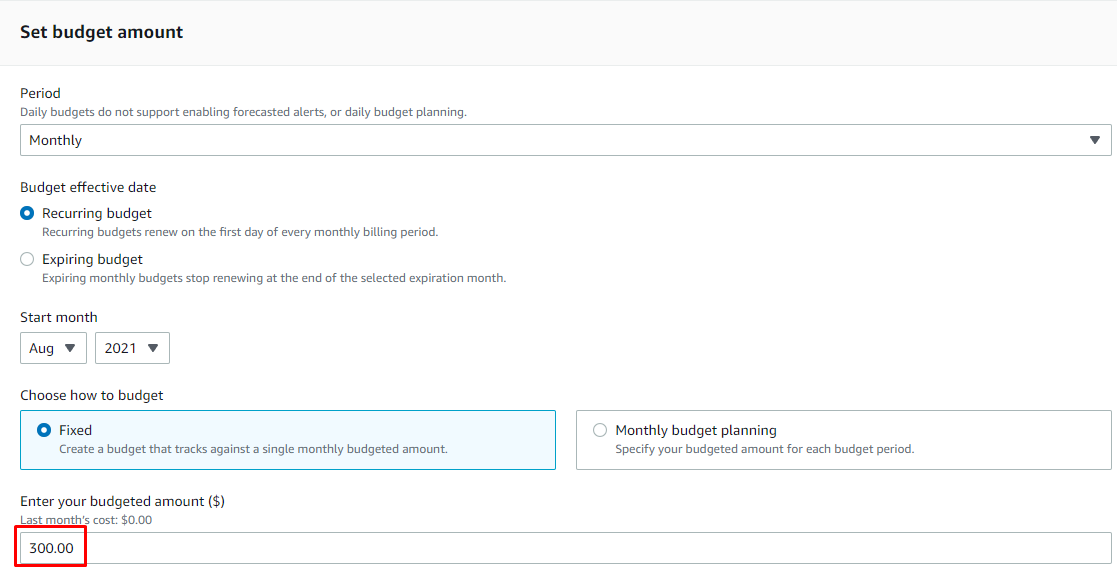
Task: Click the budgeted amount field showing 300.00
Action: [566, 548]
